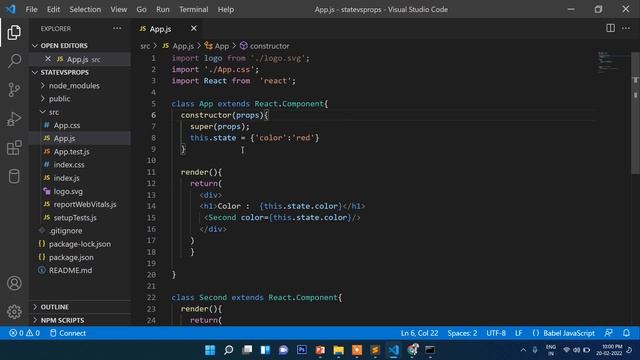This screenshot has height=360, width=640.
Task: Open index.css in the file tree
Action: [x=69, y=164]
